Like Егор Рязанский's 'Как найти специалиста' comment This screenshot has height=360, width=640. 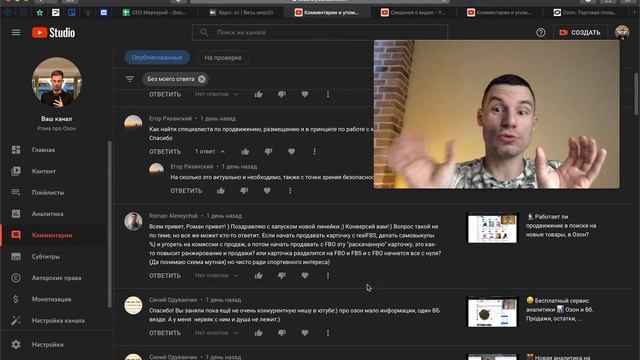point(245,152)
